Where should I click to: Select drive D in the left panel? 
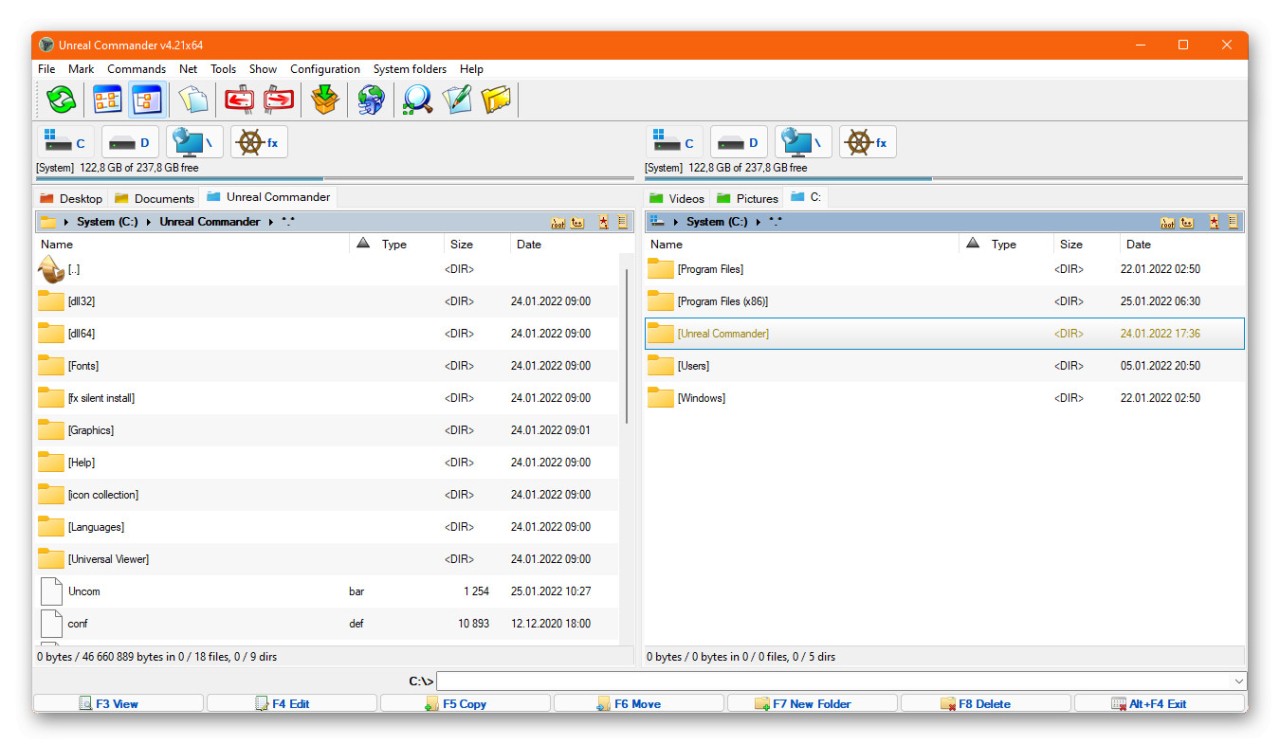(x=130, y=143)
